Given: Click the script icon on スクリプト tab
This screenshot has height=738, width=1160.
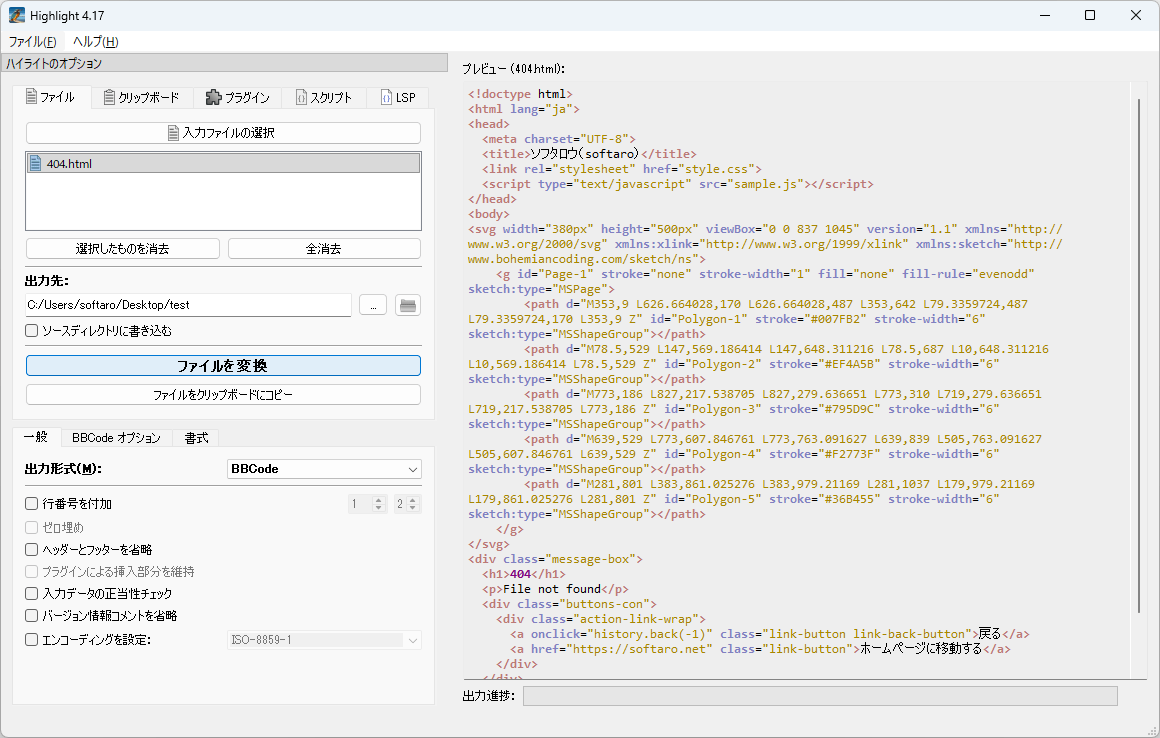Looking at the screenshot, I should point(300,98).
